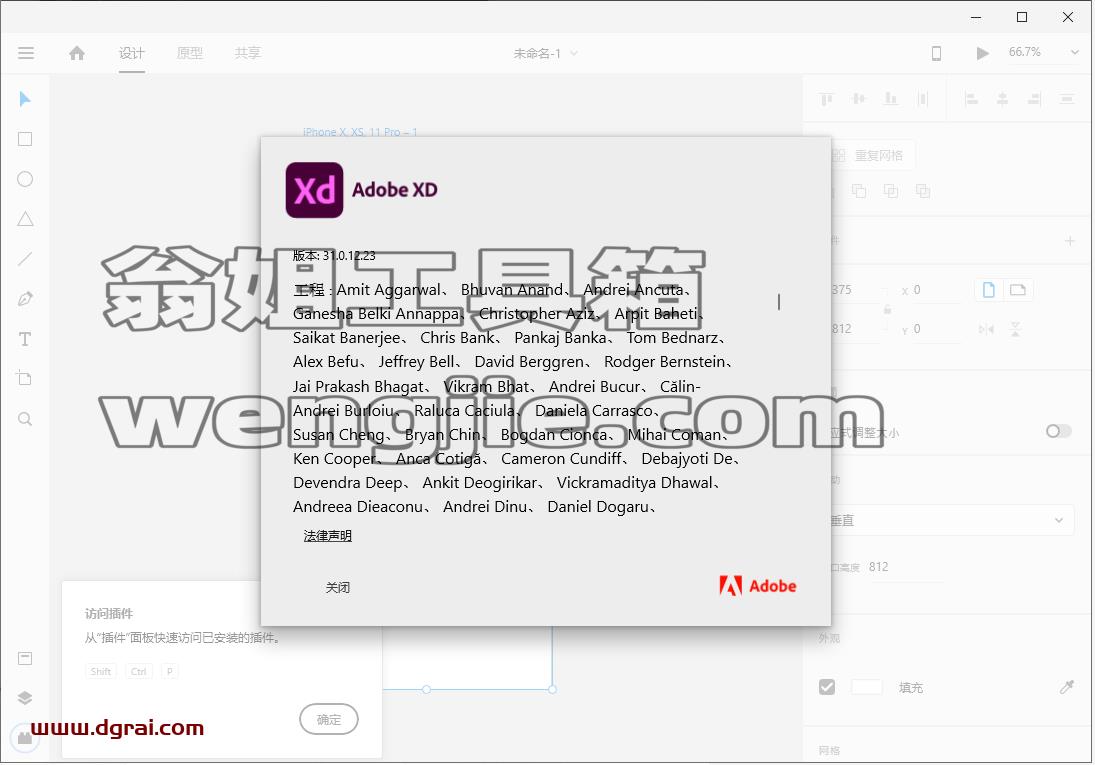The image size is (1095, 765).
Task: Click the width field showing 375
Action: [855, 289]
